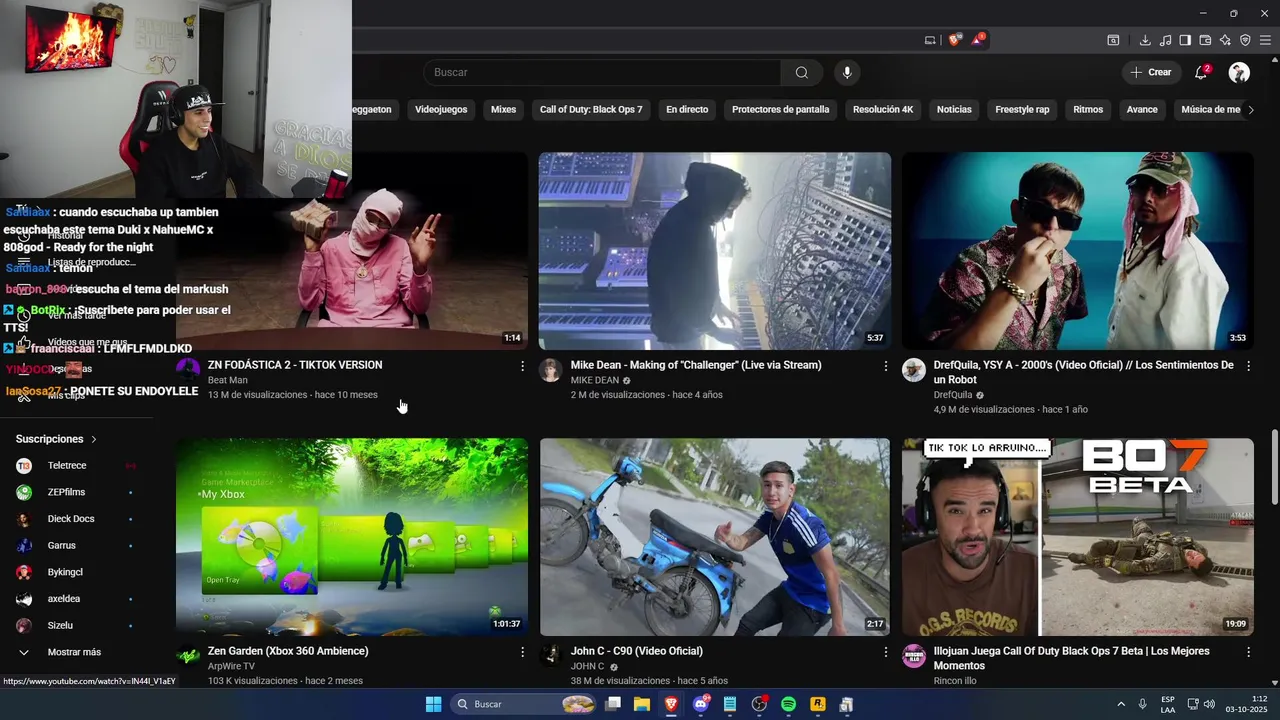Select the Resolución 4K filter chip

coord(883,110)
